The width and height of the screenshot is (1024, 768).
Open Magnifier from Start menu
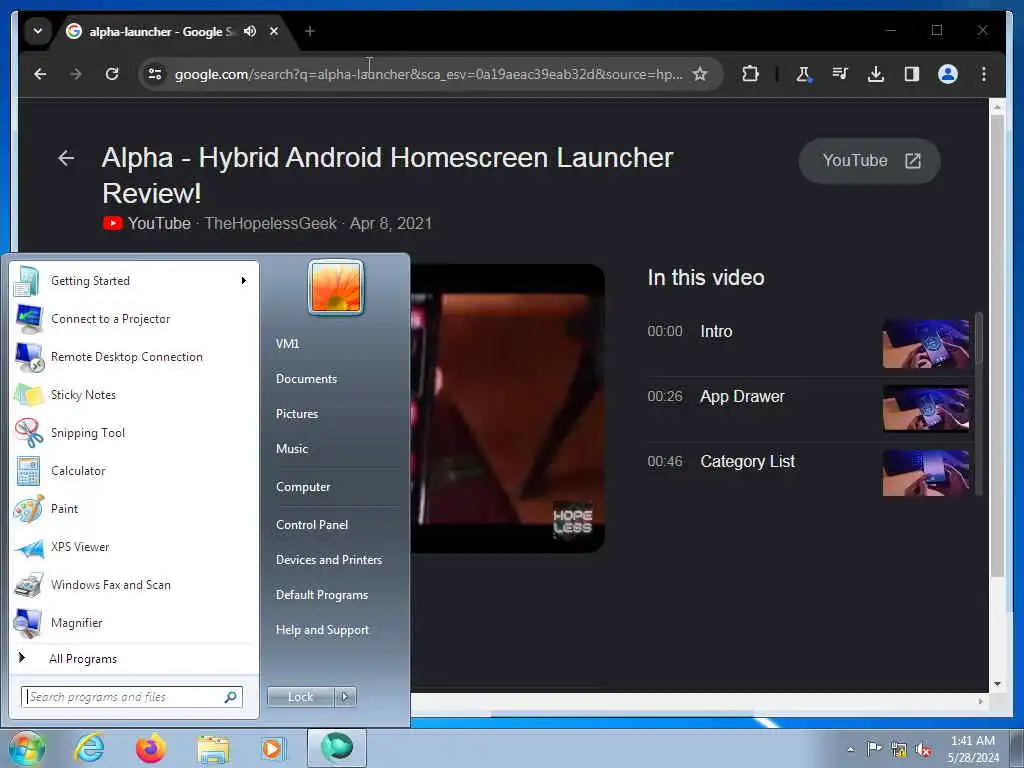pos(134,622)
